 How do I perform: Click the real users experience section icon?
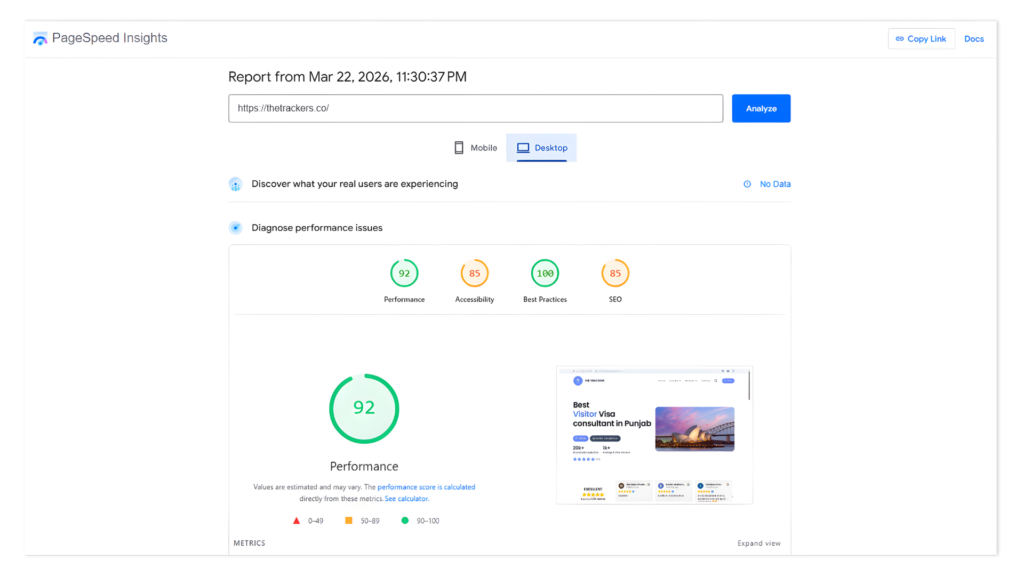coord(235,184)
